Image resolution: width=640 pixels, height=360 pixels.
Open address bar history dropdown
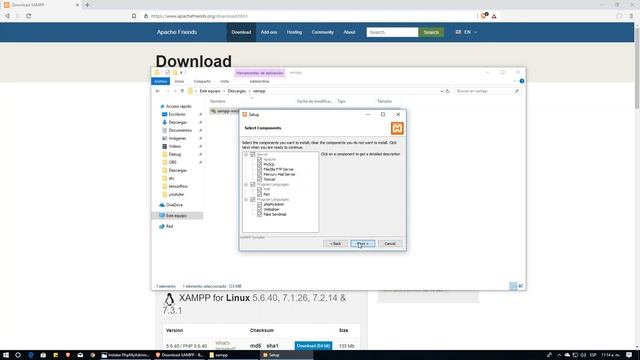tap(442, 91)
